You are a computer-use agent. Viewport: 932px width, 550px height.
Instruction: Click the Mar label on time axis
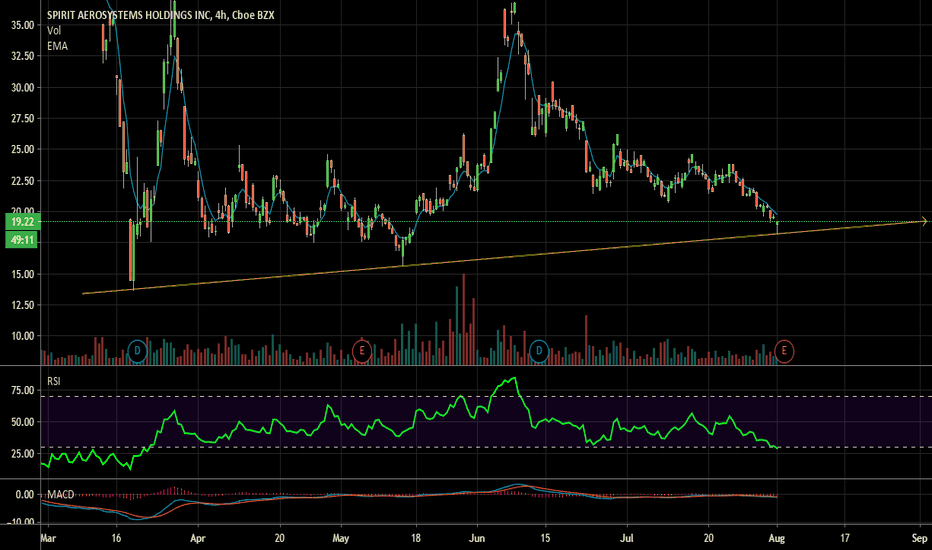coord(48,538)
